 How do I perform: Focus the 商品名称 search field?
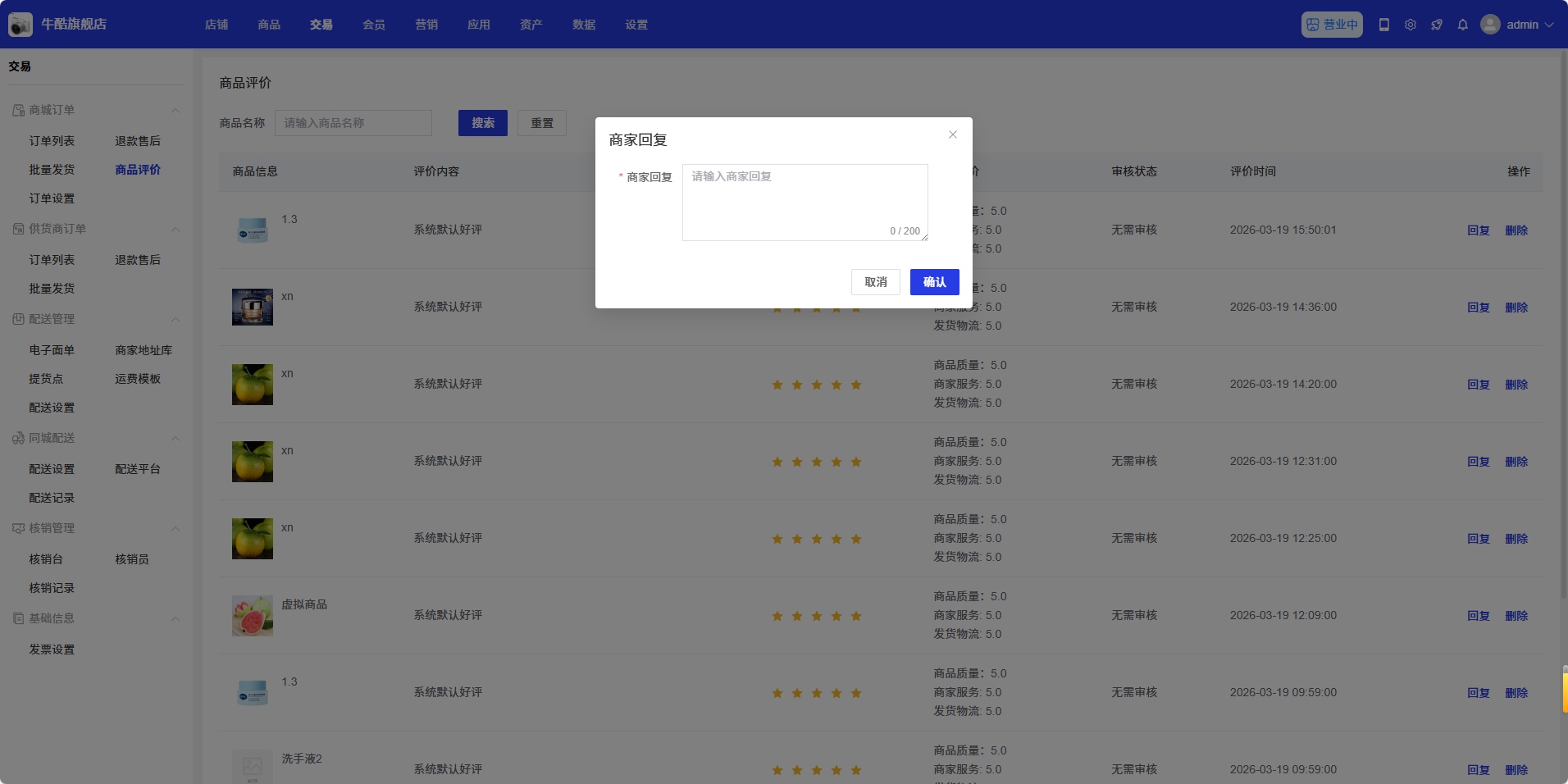353,123
